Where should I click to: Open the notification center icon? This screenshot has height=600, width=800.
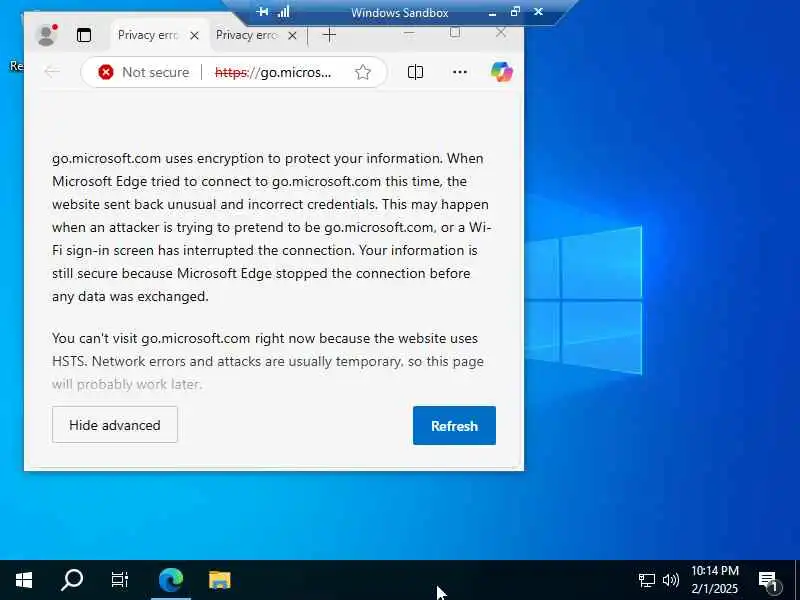[x=768, y=581]
